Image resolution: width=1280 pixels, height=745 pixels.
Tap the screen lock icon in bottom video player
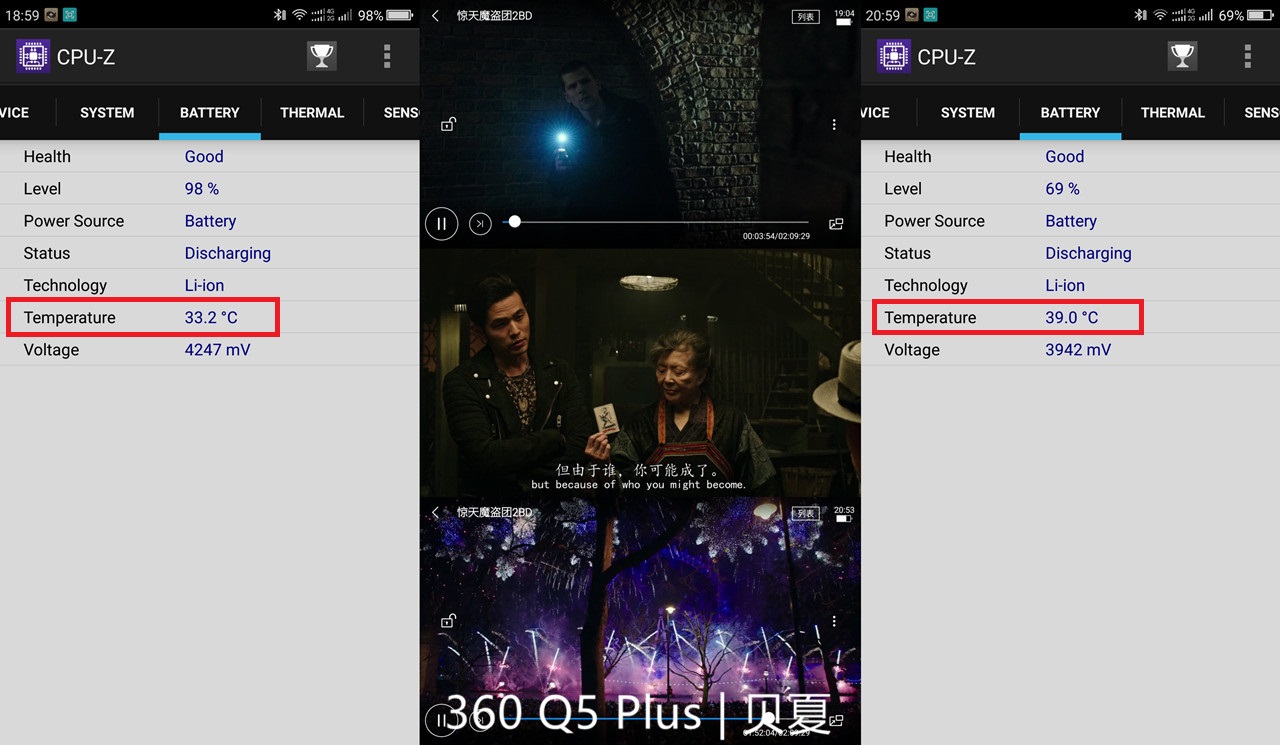coord(449,621)
